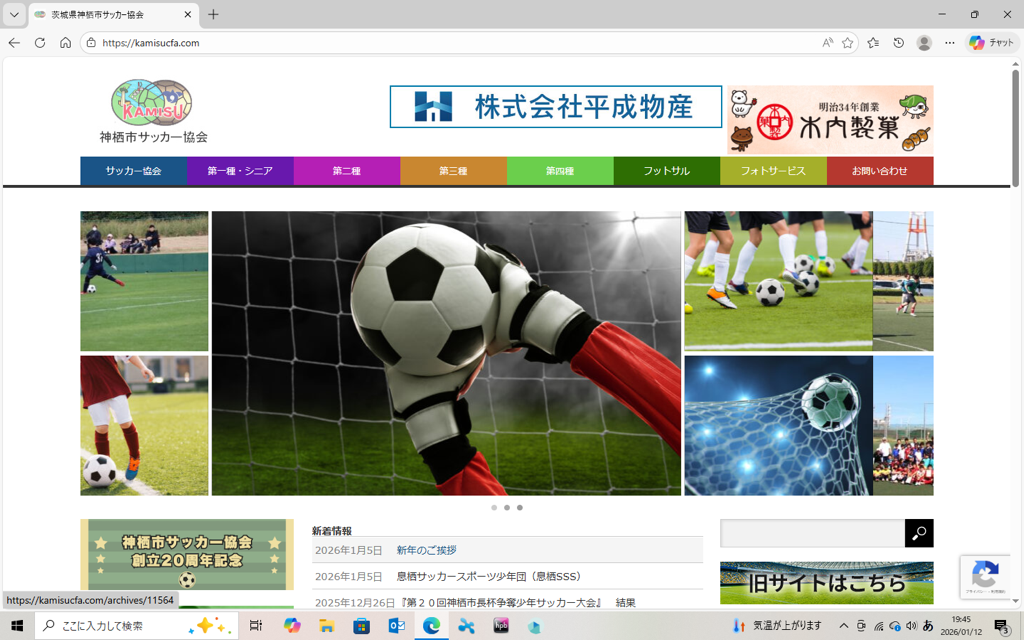Image resolution: width=1024 pixels, height=640 pixels.
Task: Open Outlook from the taskbar
Action: (x=396, y=626)
